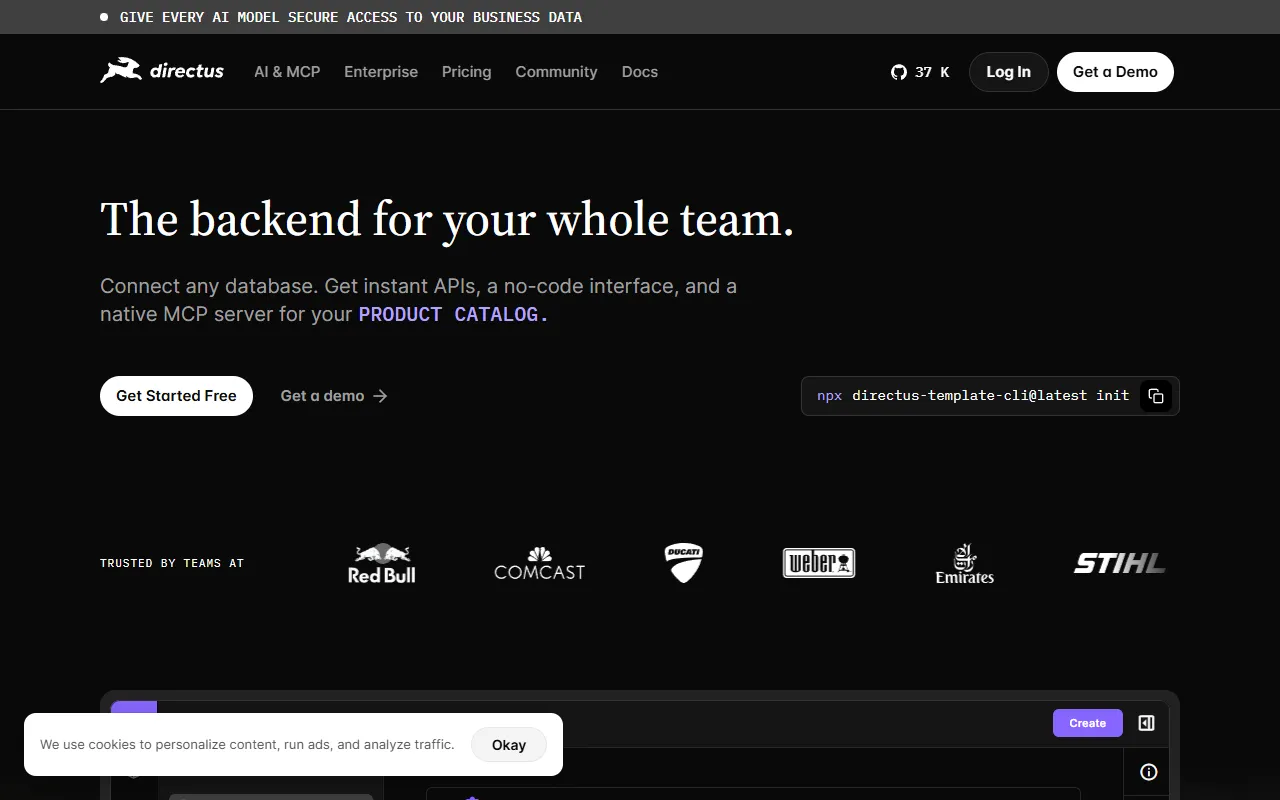The height and width of the screenshot is (800, 1280).
Task: Follow the Get a demo arrow link
Action: (334, 396)
